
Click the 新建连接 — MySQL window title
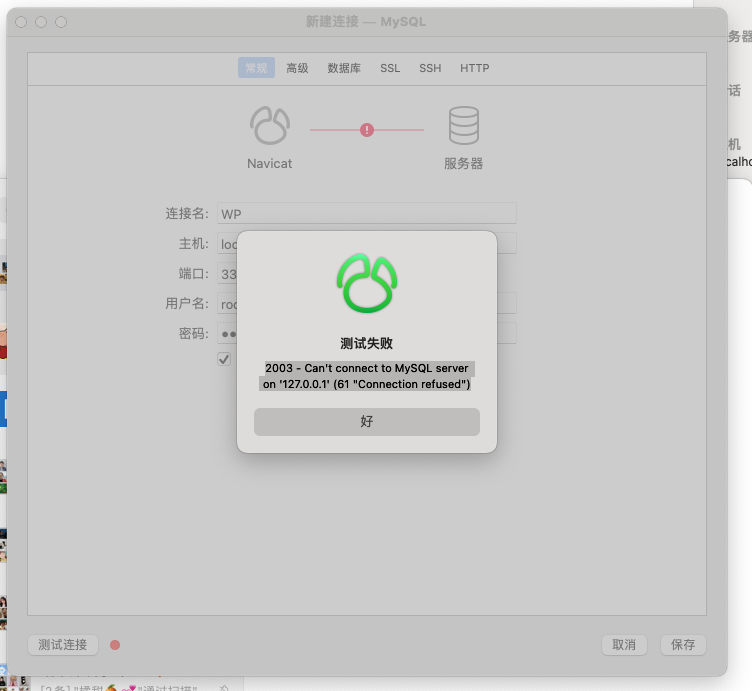(366, 22)
